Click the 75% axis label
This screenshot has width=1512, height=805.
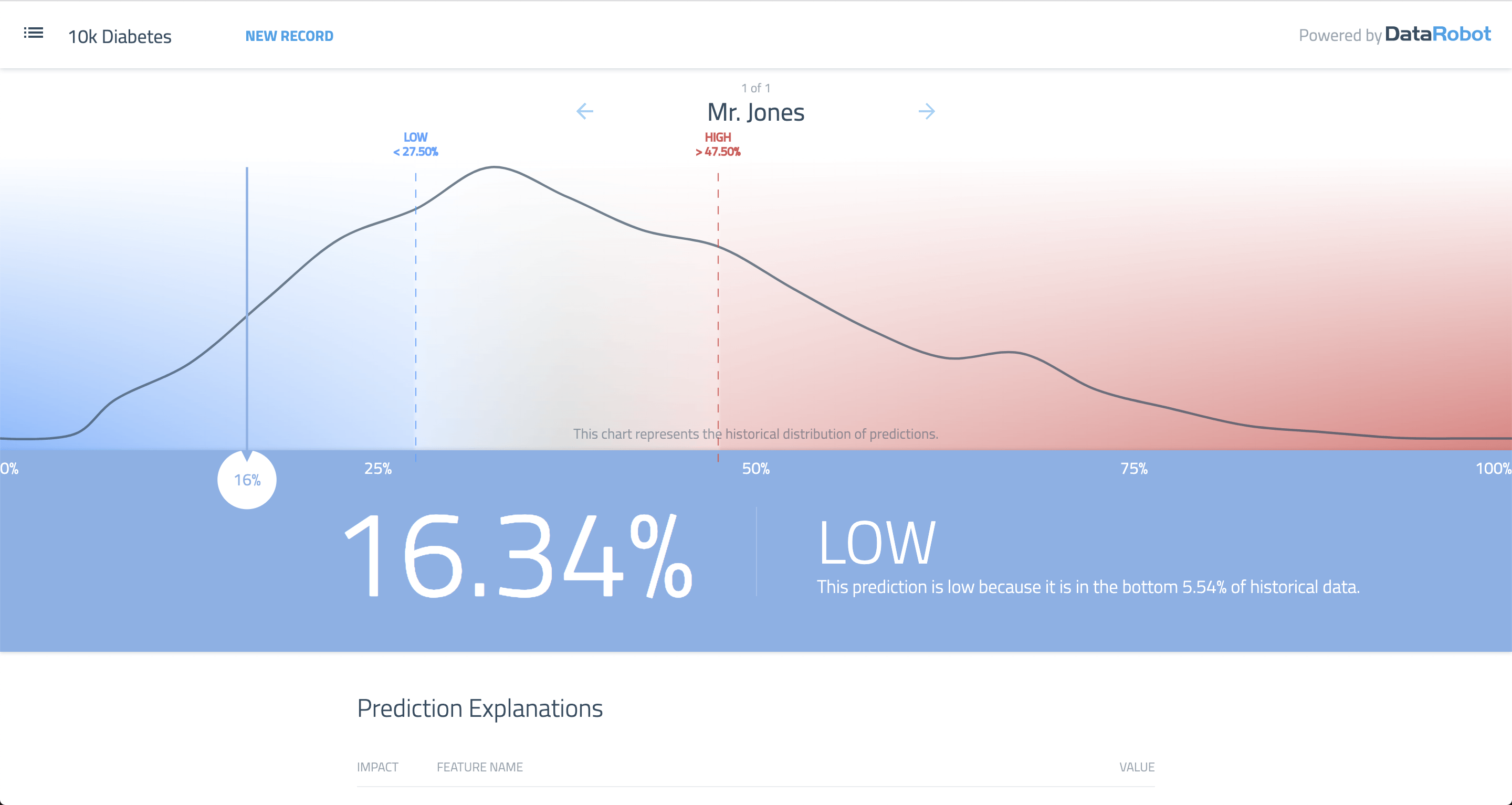(1133, 469)
